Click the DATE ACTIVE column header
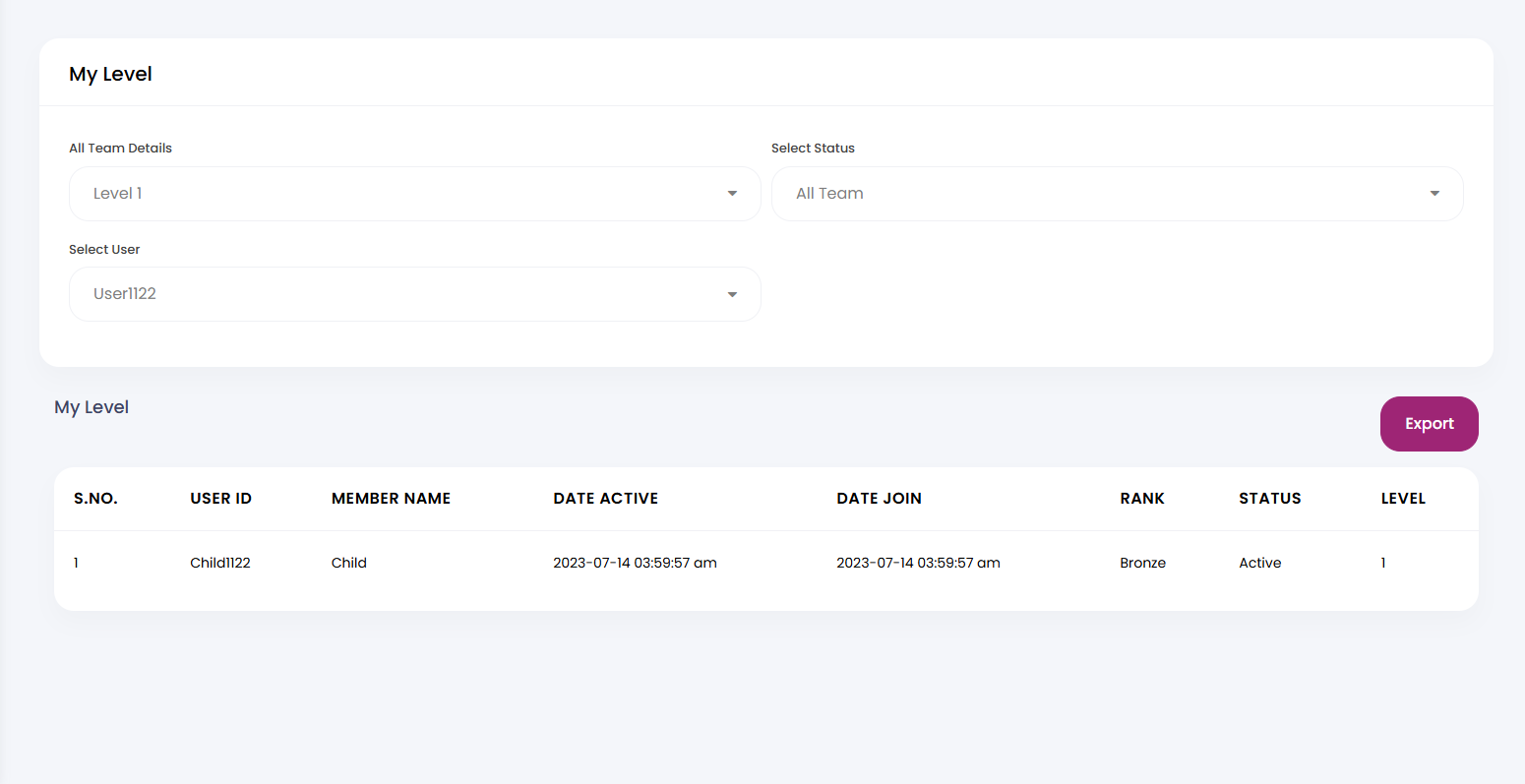 [605, 499]
